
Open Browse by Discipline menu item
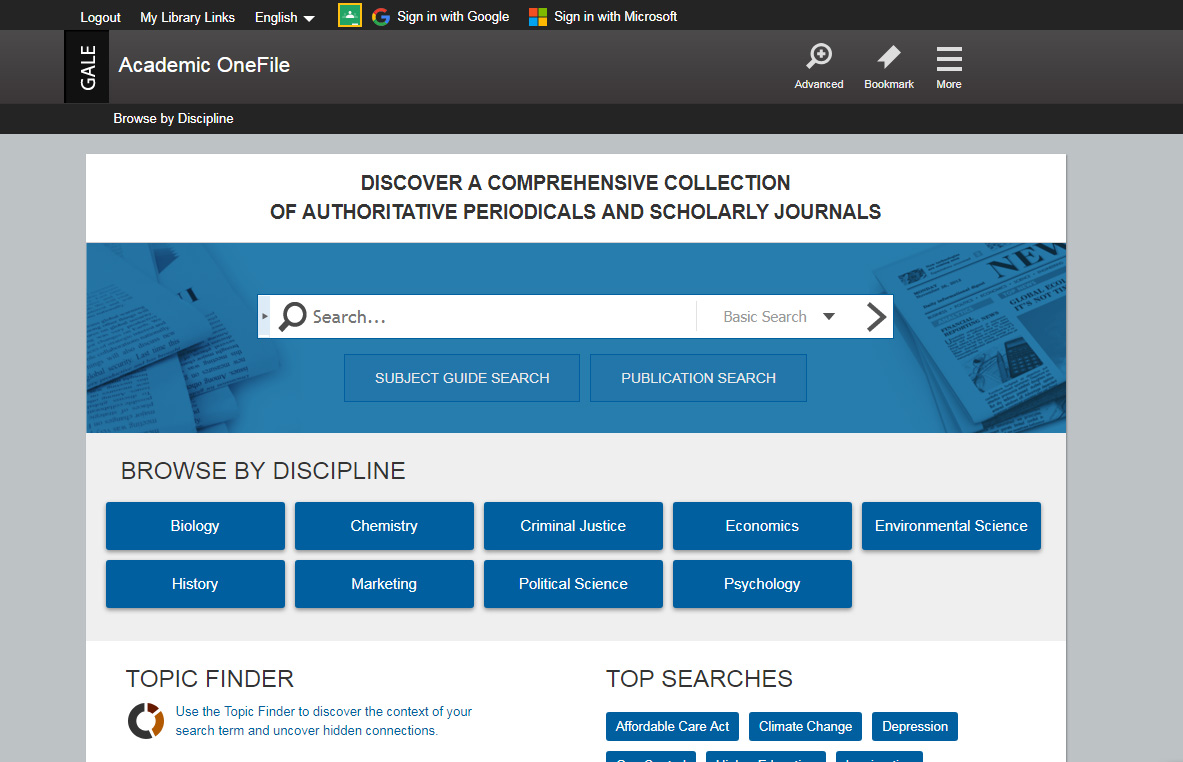(173, 118)
